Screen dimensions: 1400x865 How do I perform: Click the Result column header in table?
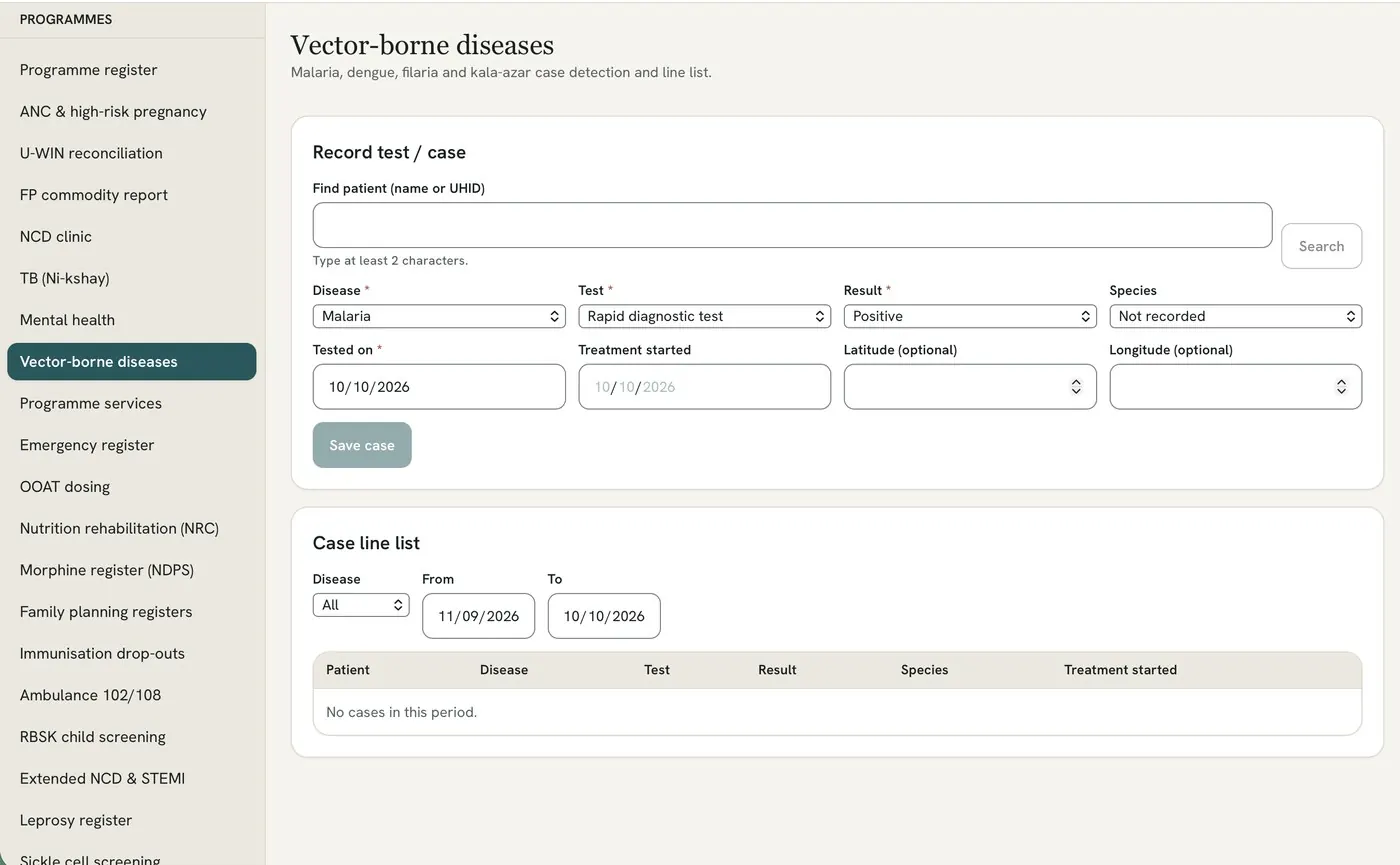click(x=777, y=670)
